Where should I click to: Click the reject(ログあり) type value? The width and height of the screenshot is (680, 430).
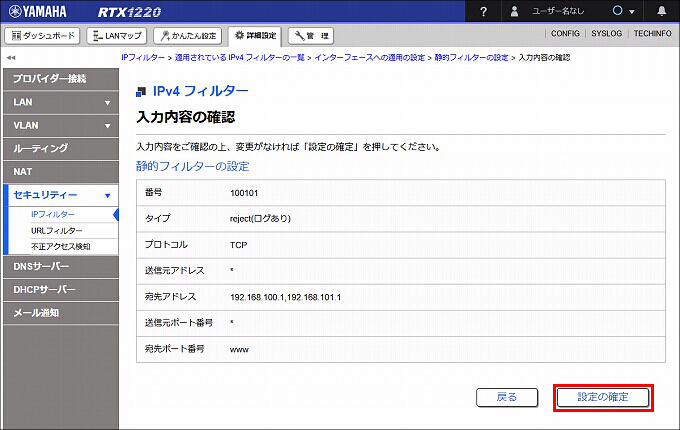point(260,218)
